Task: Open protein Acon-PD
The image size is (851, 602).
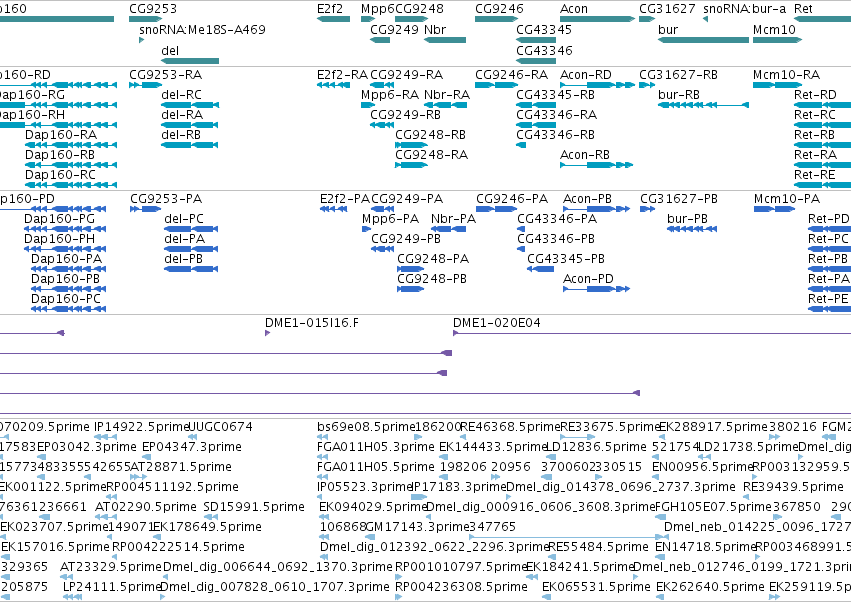Action: point(588,279)
